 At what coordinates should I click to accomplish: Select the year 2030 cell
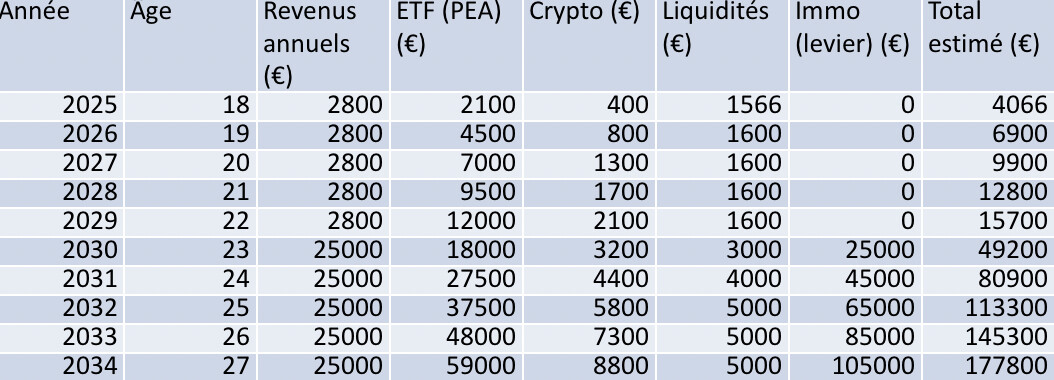click(x=61, y=250)
